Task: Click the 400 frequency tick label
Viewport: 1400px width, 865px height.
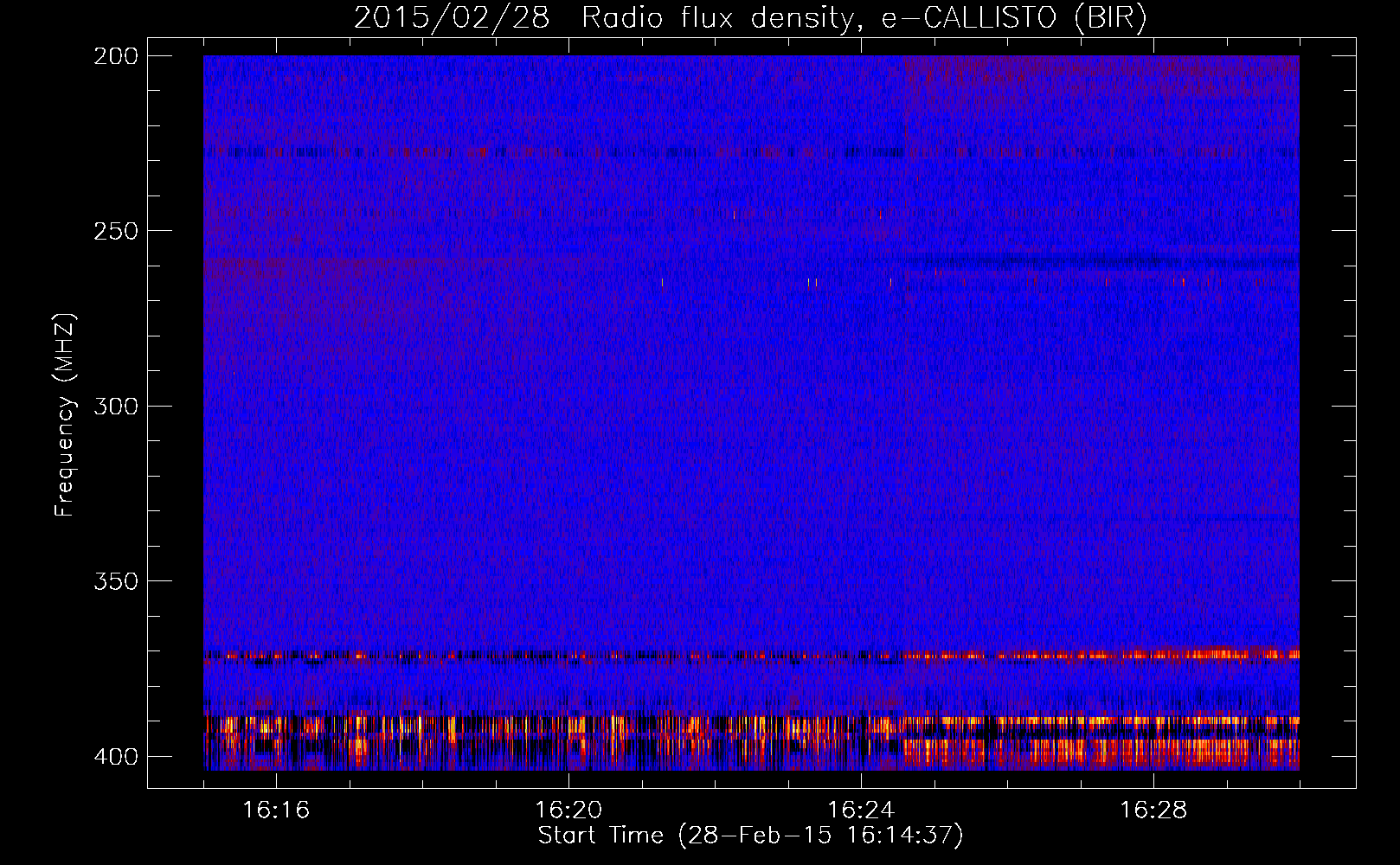Action: tap(115, 756)
